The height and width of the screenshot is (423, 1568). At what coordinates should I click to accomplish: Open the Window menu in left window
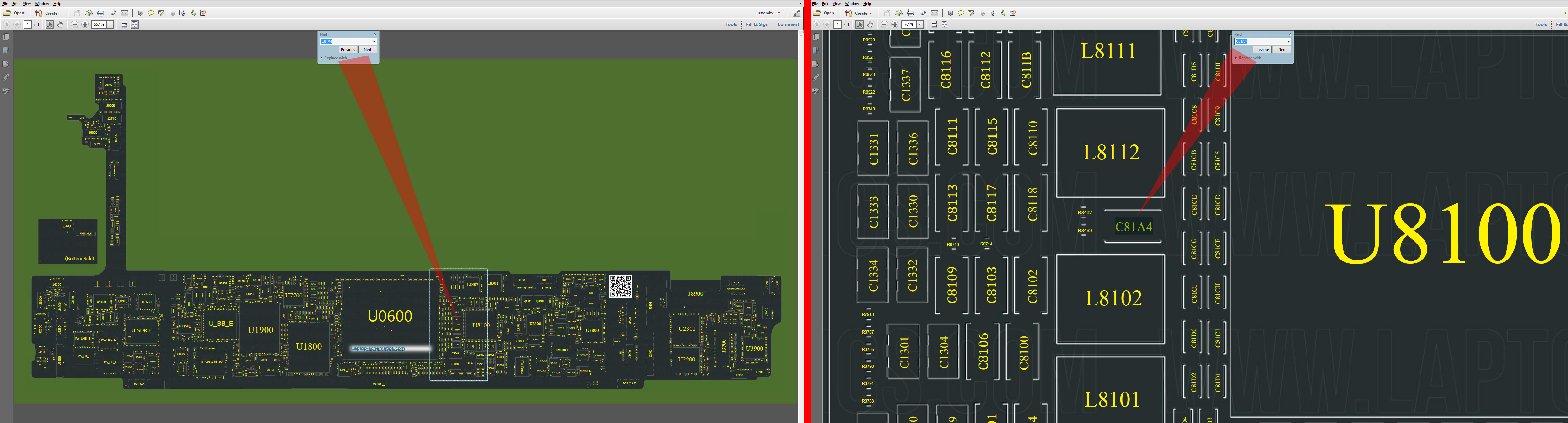tap(42, 4)
